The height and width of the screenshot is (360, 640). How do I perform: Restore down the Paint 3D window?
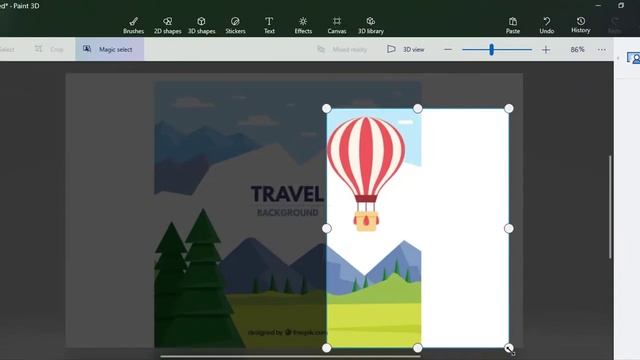(x=621, y=5)
